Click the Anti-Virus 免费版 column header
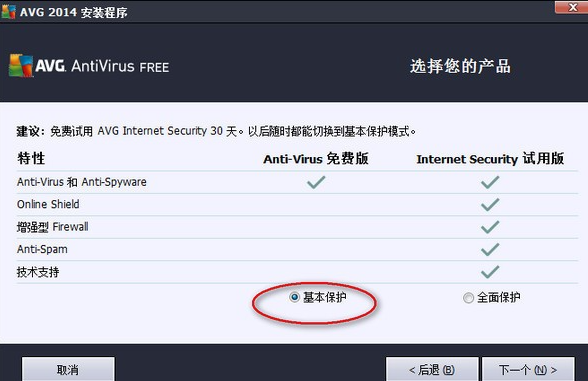 (316, 159)
